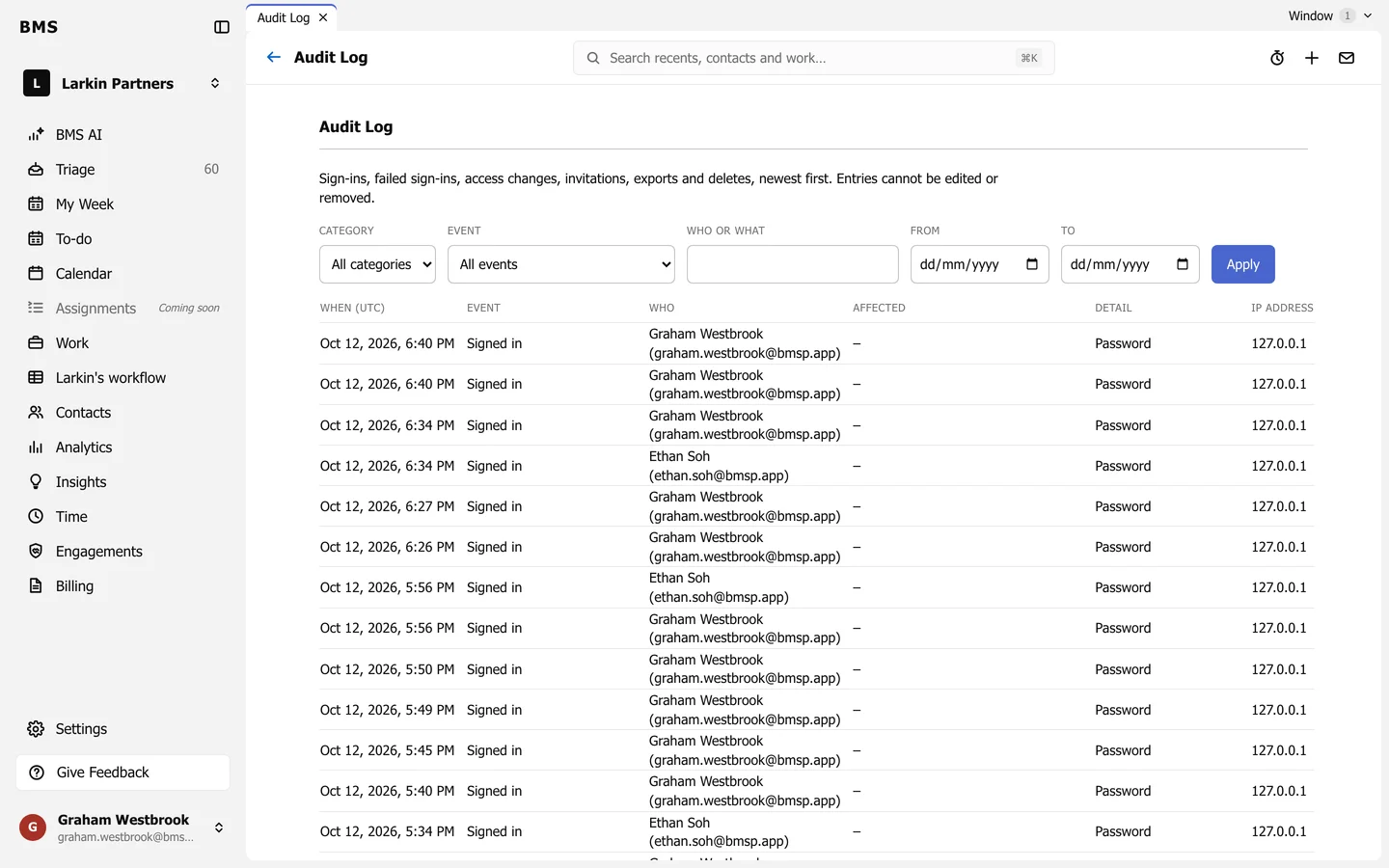Open the To-do list
This screenshot has height=868, width=1389.
pyautogui.click(x=123, y=239)
